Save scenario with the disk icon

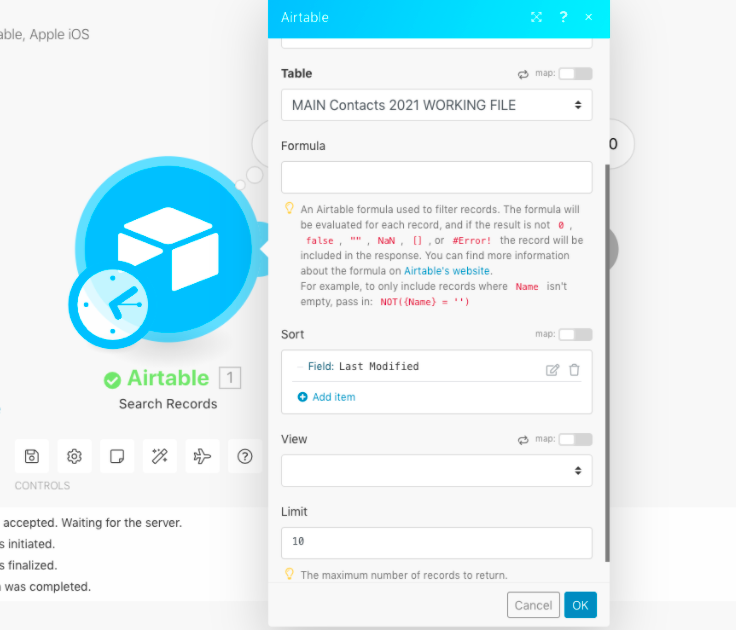click(x=32, y=456)
